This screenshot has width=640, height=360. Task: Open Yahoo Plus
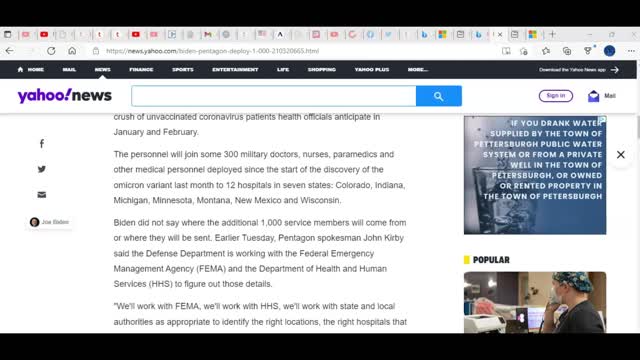click(372, 70)
